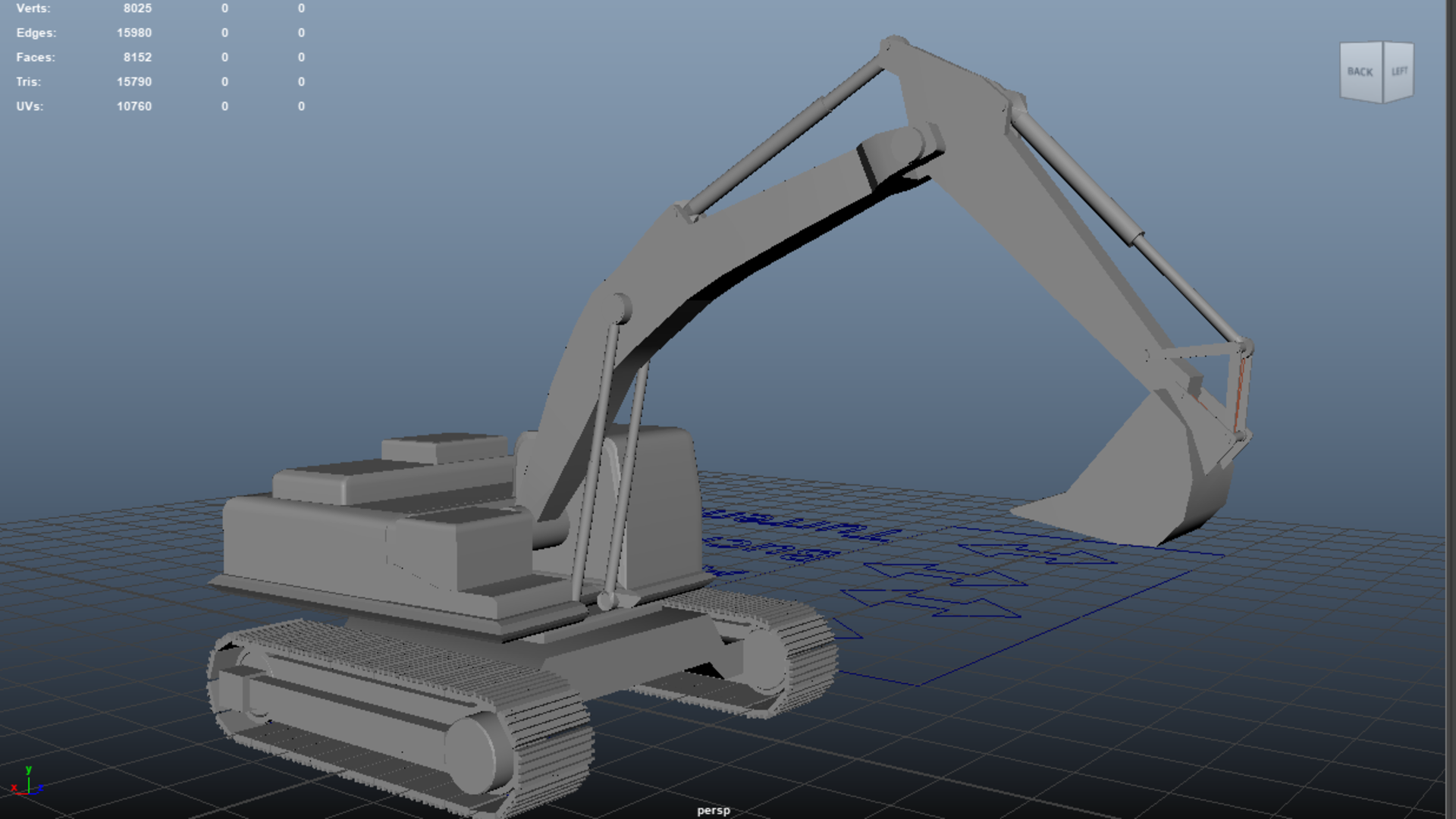Screen dimensions: 1456x819
Task: Click the vertical edge between ViewCube faces
Action: pyautogui.click(x=1383, y=72)
